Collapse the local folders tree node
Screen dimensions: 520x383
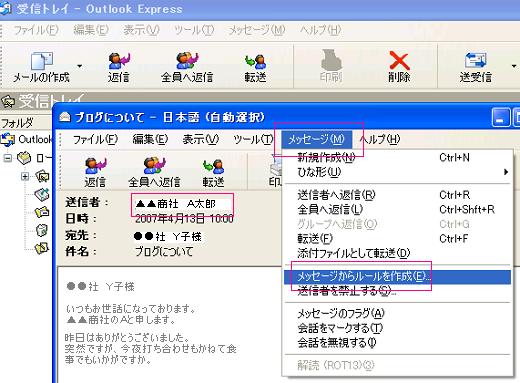(7, 158)
